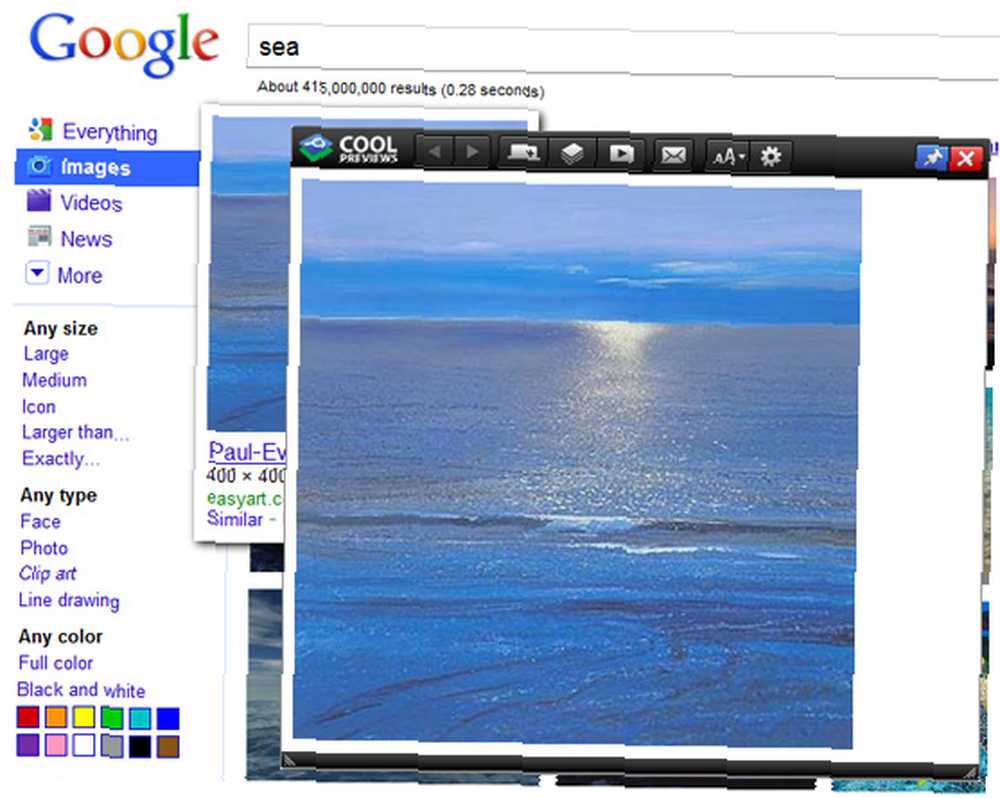Pick the teal color swatch
1000x798 pixels.
pyautogui.click(x=140, y=718)
